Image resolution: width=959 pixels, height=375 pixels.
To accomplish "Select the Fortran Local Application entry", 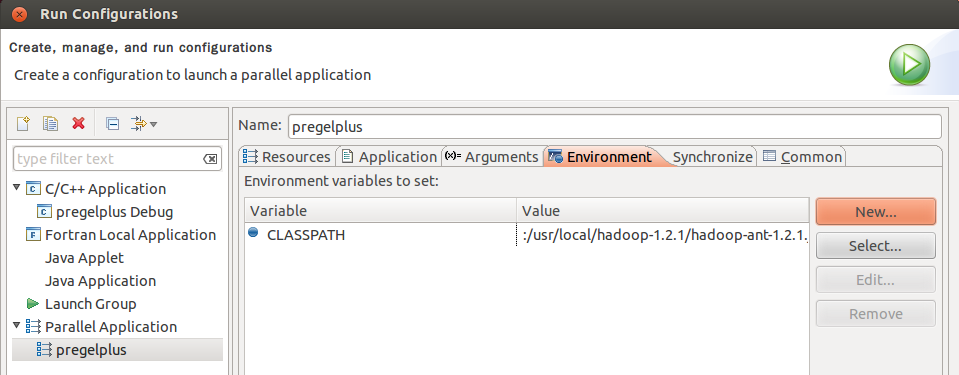I will pos(121,235).
